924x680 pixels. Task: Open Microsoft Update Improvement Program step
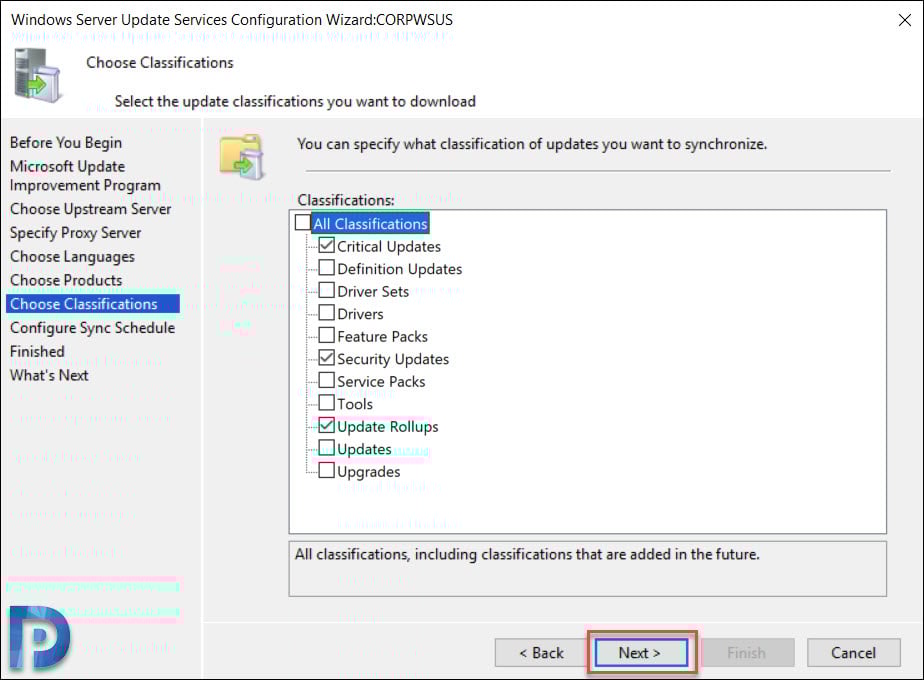coord(85,176)
